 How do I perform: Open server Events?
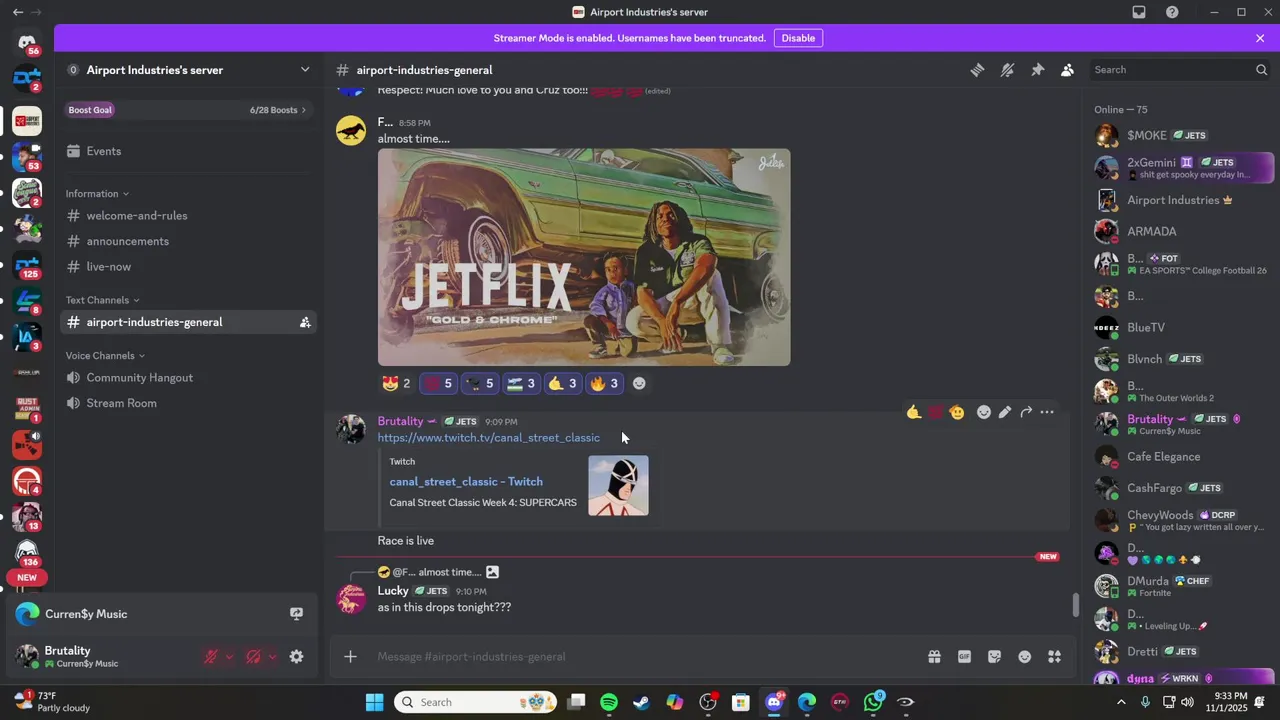(x=188, y=151)
